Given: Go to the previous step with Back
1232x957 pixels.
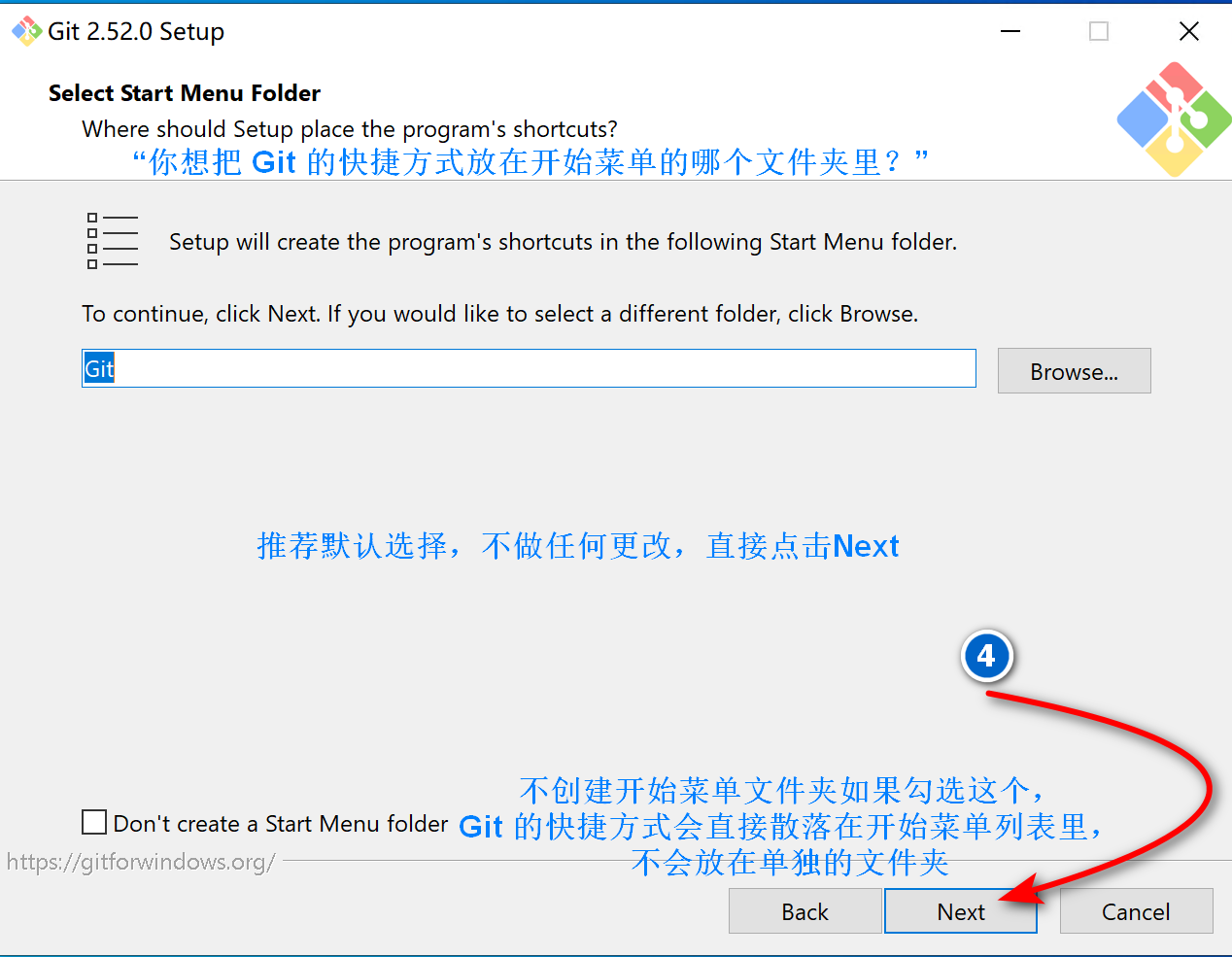Looking at the screenshot, I should pos(804,911).
